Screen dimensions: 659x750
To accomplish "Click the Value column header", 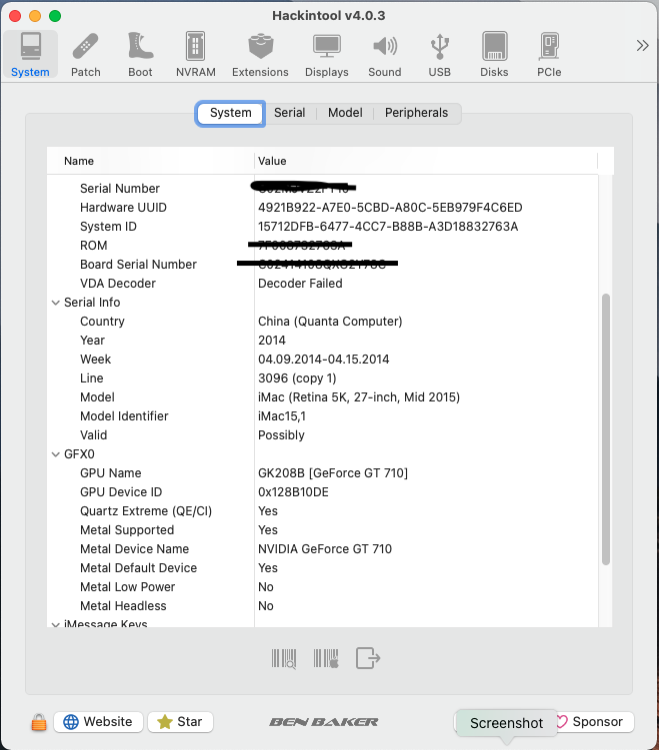I will click(426, 161).
